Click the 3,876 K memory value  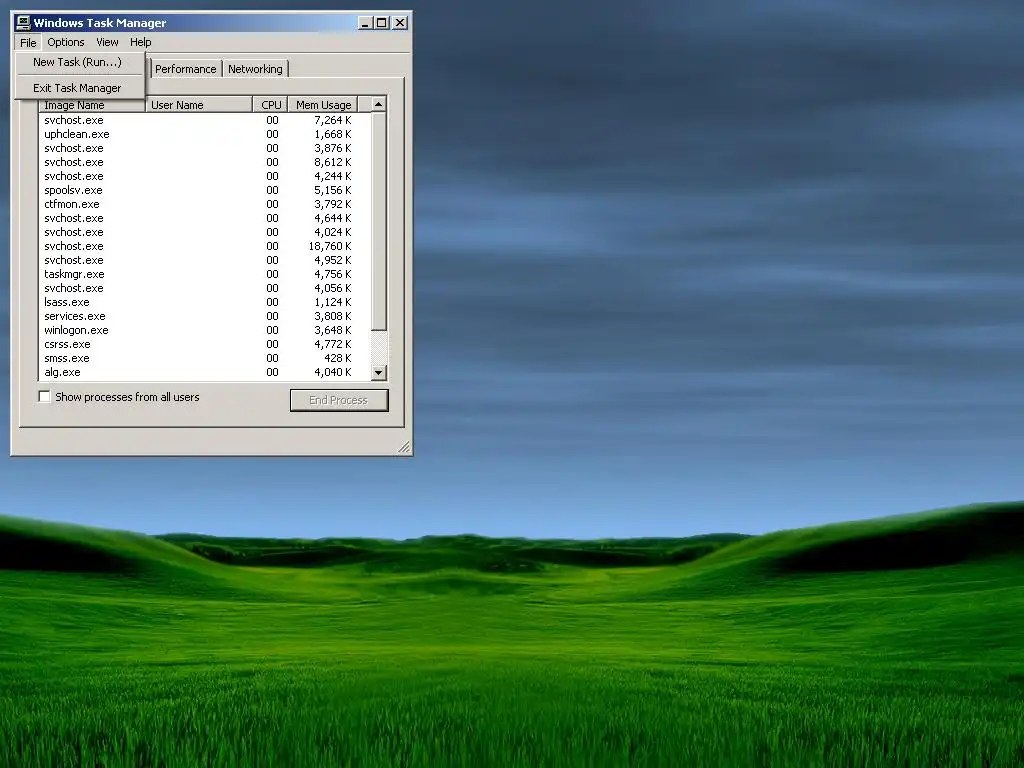[332, 148]
